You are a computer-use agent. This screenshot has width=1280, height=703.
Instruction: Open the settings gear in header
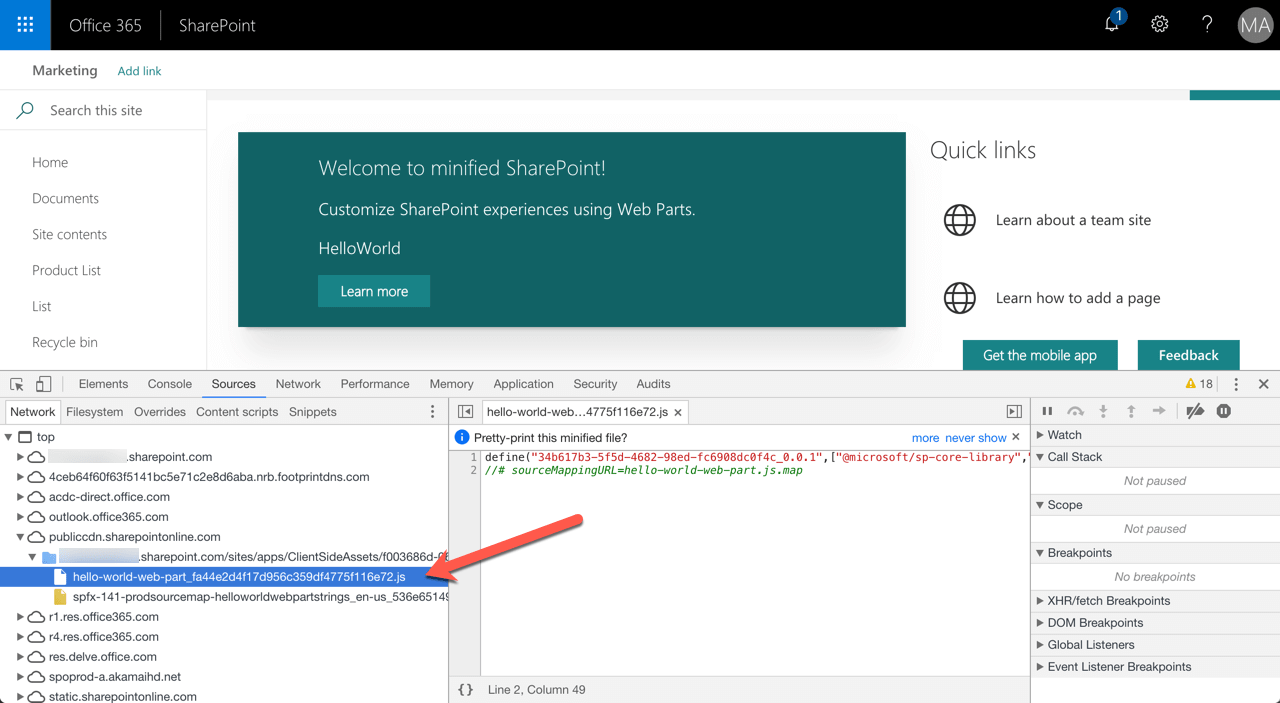[x=1159, y=24]
